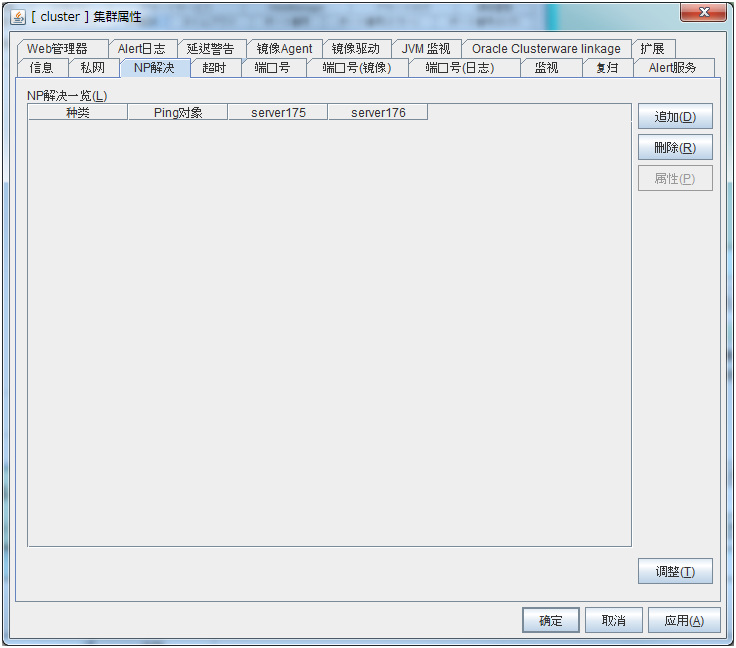This screenshot has height=648, width=736.
Task: Select the 延迟警告 tab
Action: (210, 48)
